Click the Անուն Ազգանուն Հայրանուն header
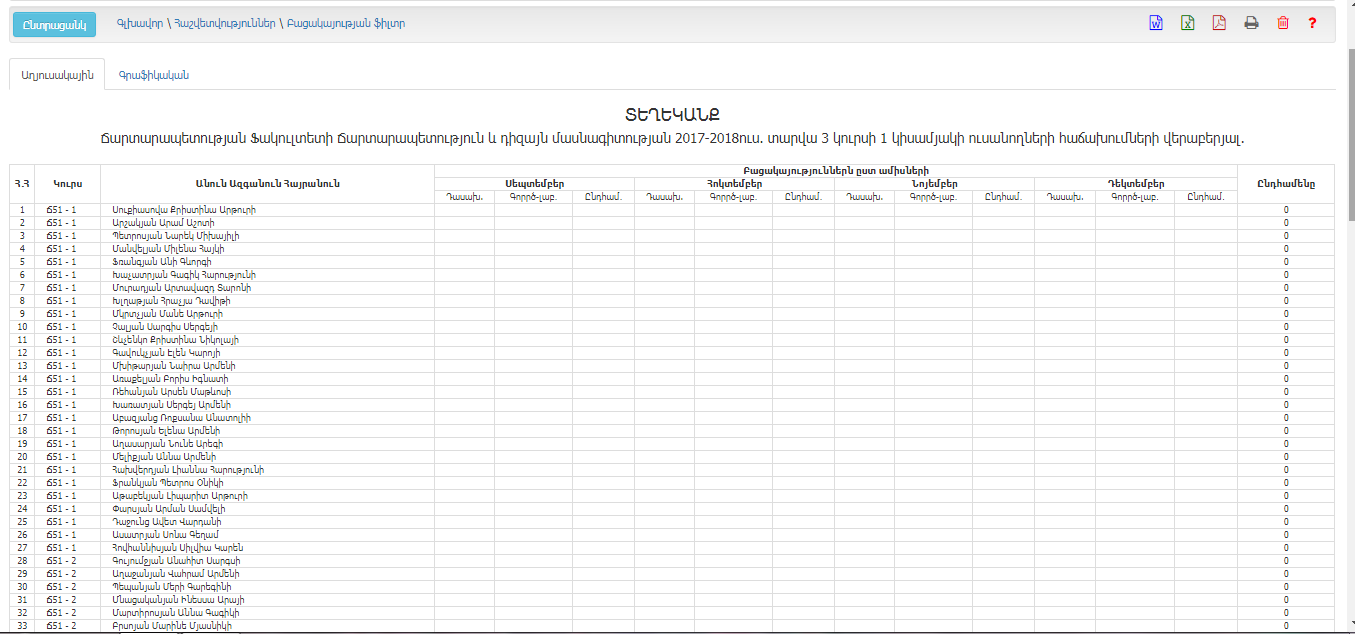Screen dimensions: 1355x634 (267, 184)
